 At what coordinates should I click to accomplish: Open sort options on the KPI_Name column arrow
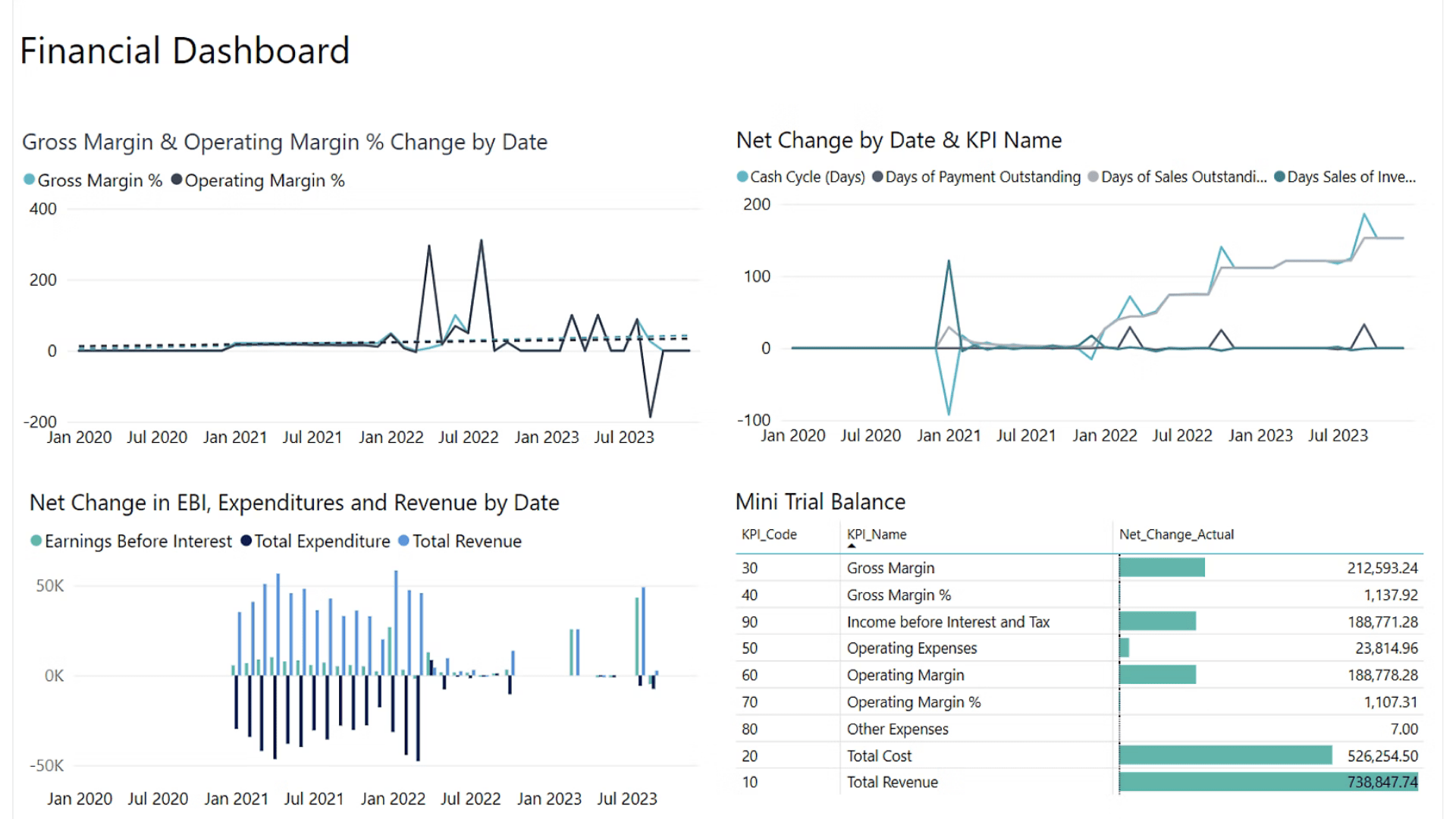tap(852, 544)
